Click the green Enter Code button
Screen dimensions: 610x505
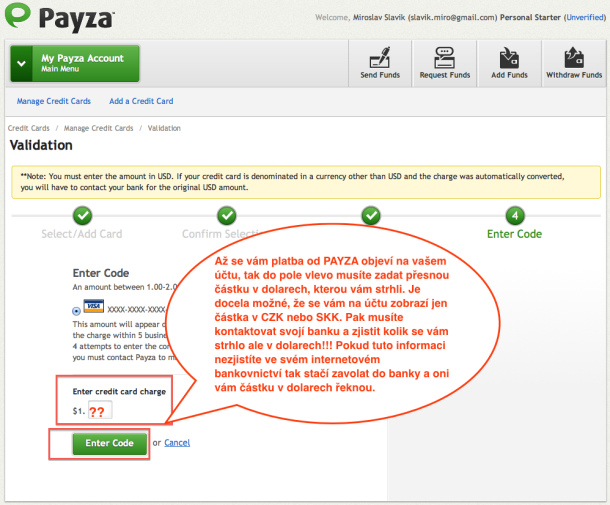110,443
